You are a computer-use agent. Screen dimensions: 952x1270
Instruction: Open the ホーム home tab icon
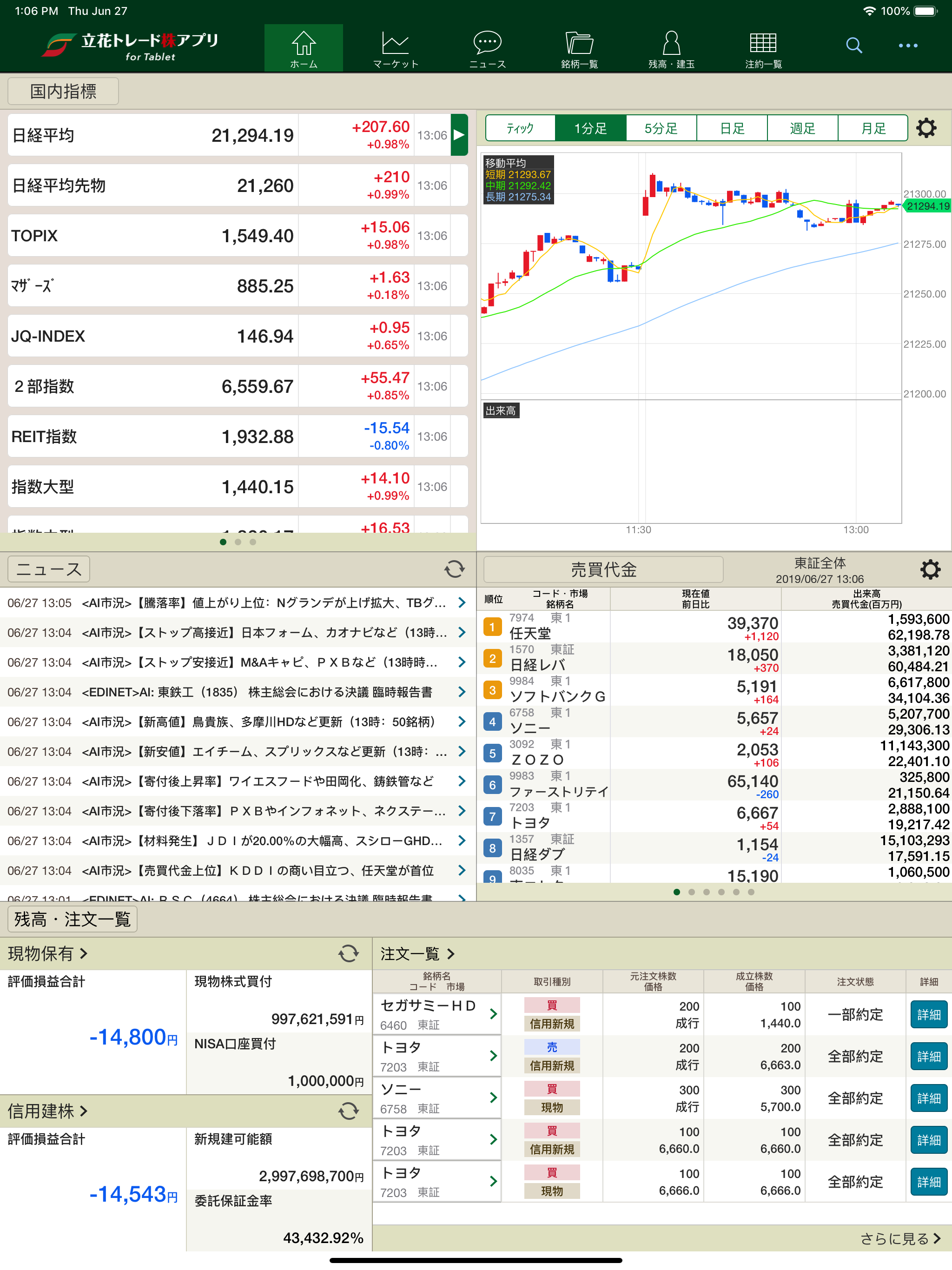[303, 48]
